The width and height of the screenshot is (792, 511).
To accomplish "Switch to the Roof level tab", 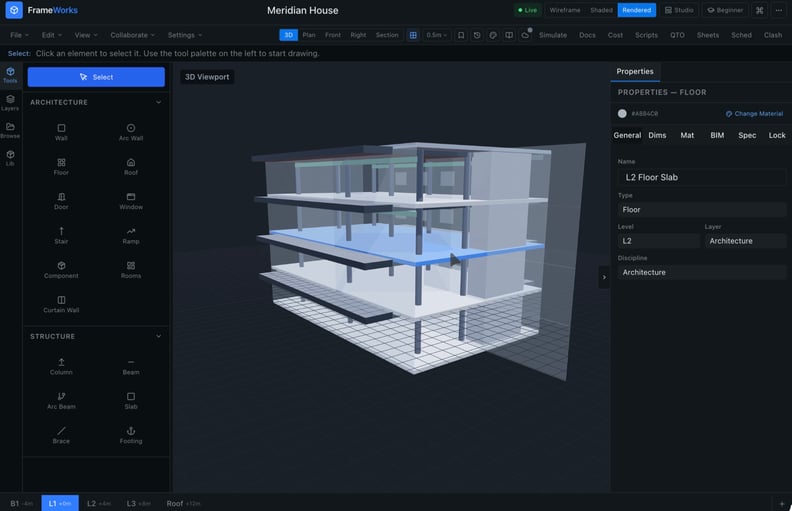I will [183, 503].
